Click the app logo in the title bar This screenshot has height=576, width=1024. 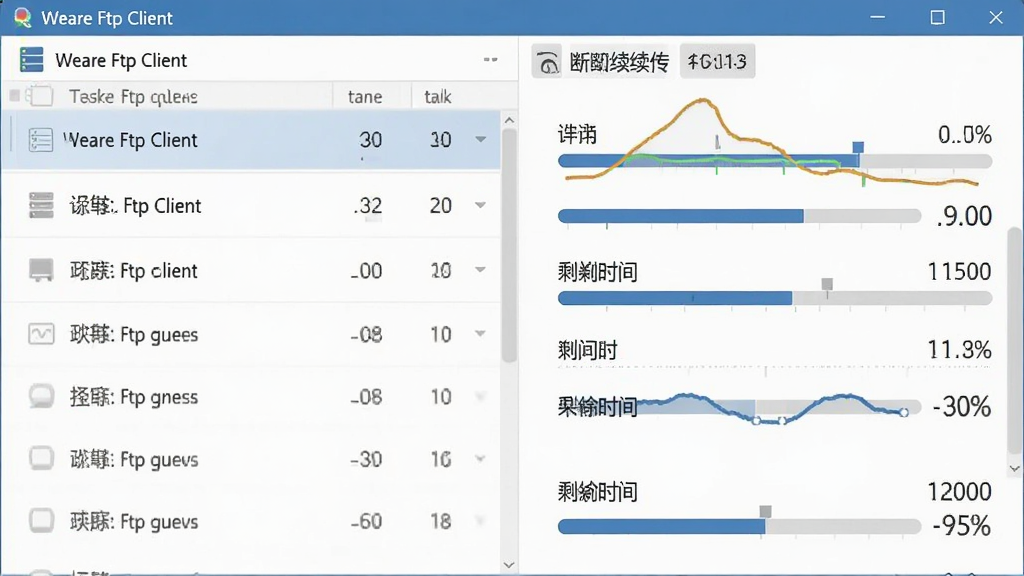(x=23, y=18)
